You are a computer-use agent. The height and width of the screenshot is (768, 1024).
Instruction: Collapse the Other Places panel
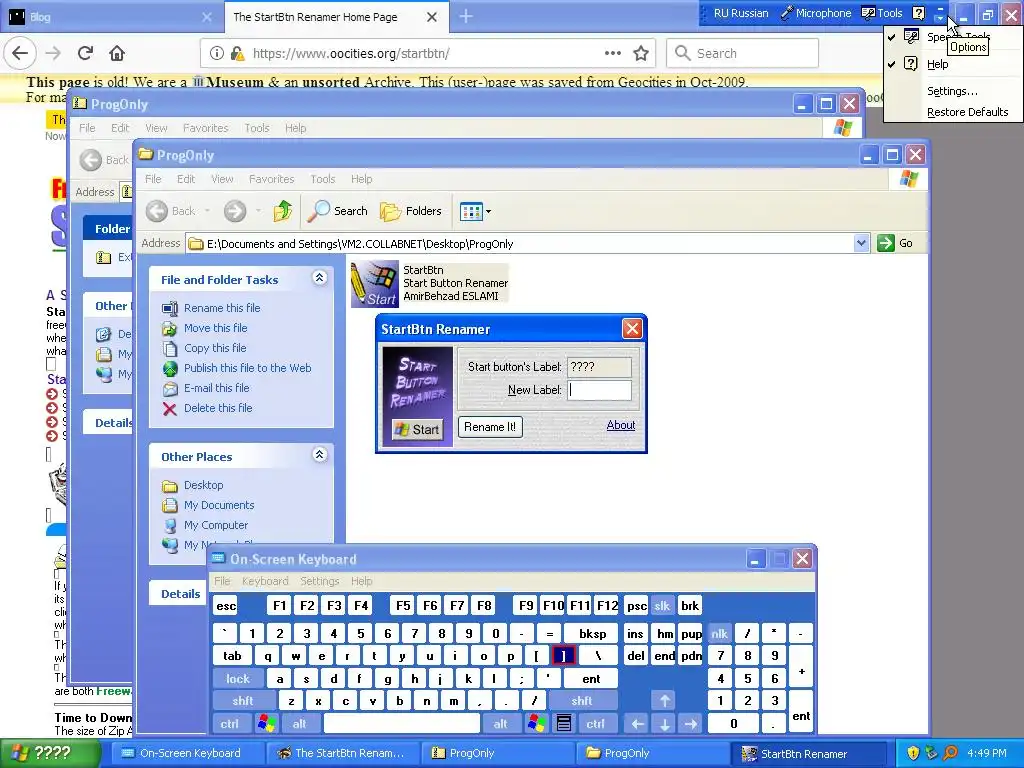(x=319, y=455)
